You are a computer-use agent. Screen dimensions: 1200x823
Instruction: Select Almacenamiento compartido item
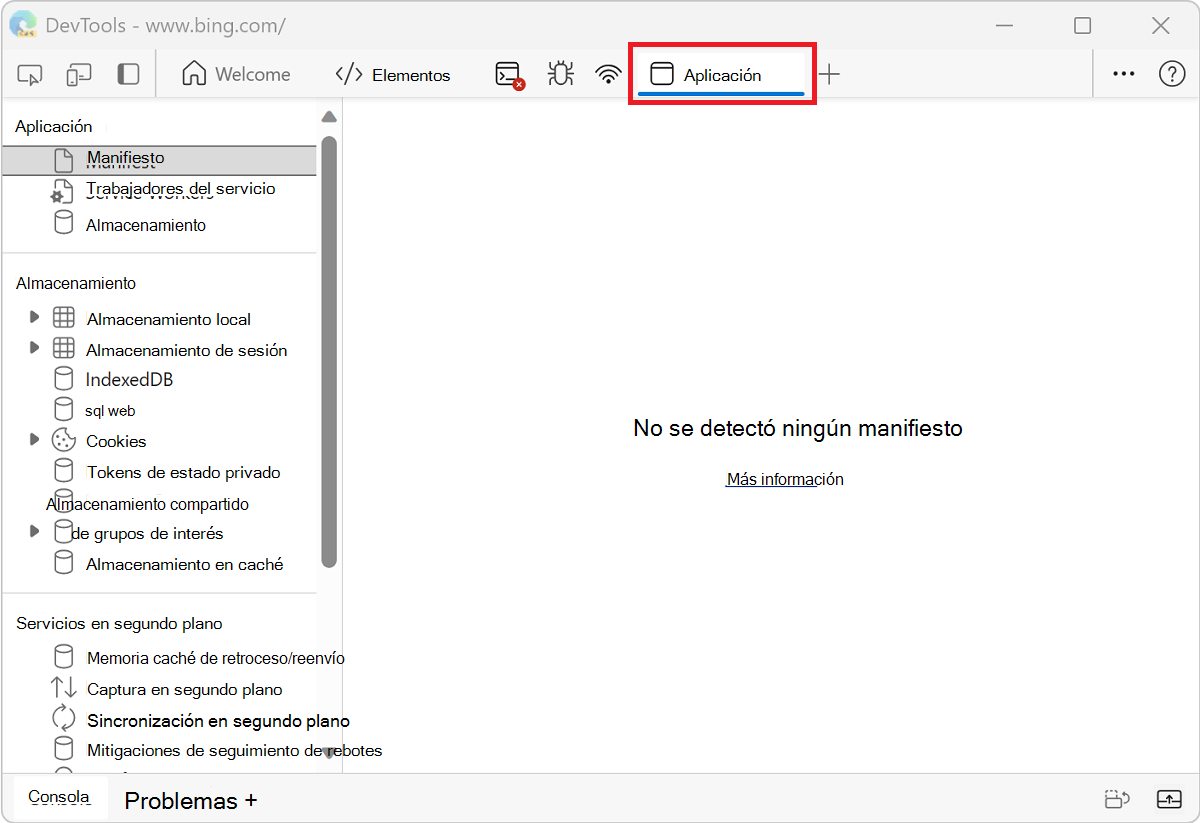148,504
